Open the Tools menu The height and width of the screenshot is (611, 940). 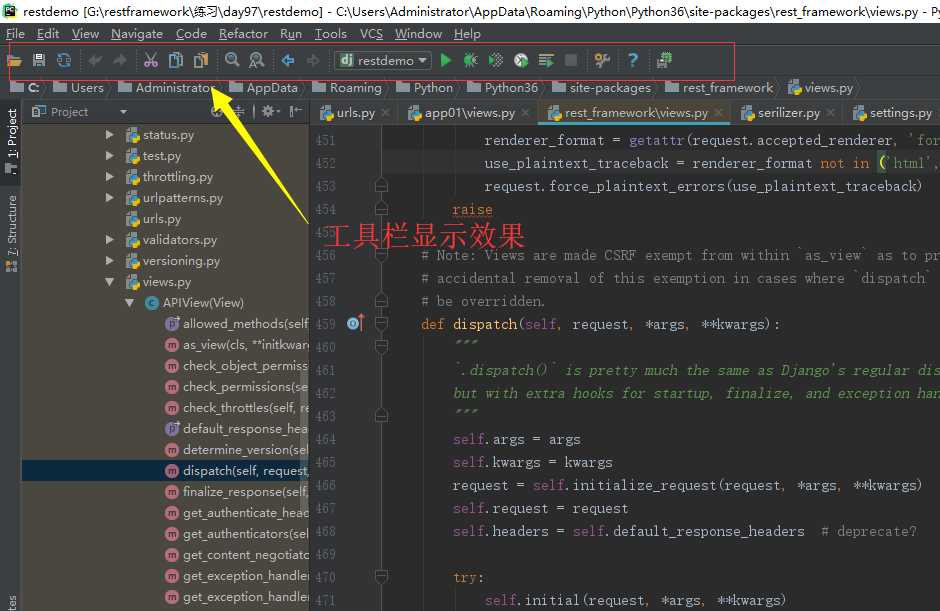pyautogui.click(x=331, y=34)
